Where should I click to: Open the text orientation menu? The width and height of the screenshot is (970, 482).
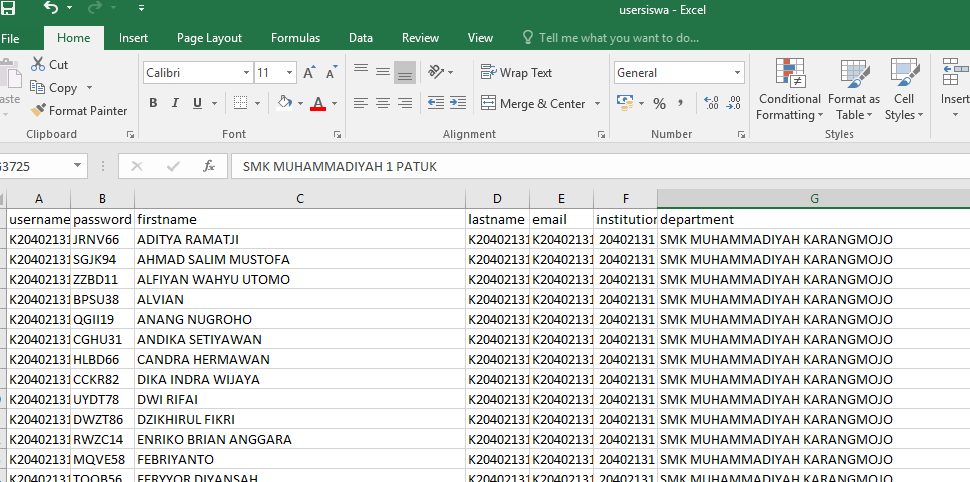click(441, 72)
